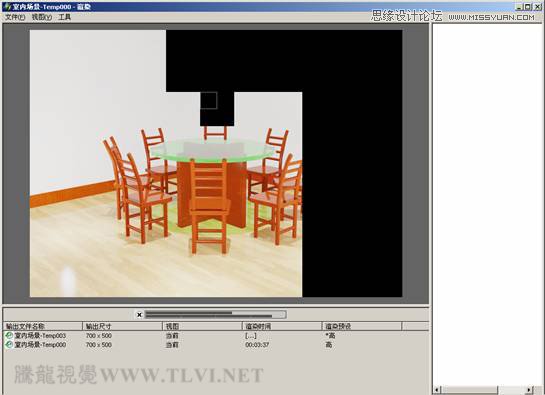
Task: Click the icon beside 室内场景-Temp003 entry
Action: 9,336
